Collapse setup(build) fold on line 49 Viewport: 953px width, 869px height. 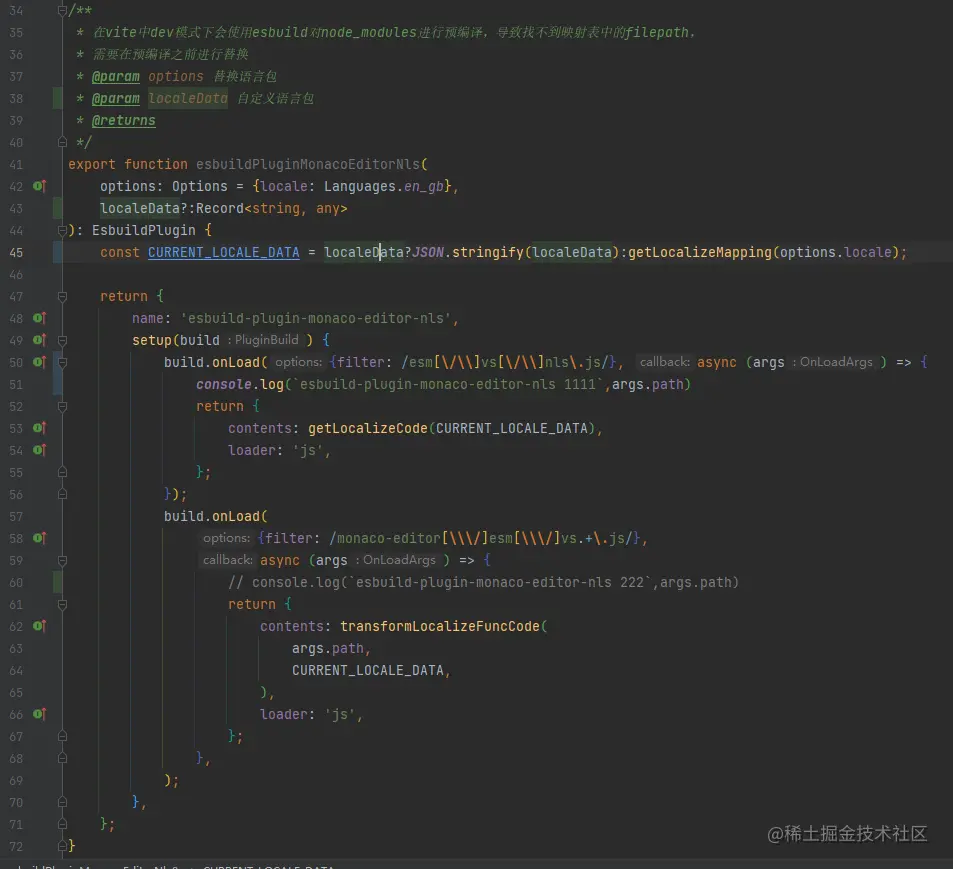tap(62, 340)
